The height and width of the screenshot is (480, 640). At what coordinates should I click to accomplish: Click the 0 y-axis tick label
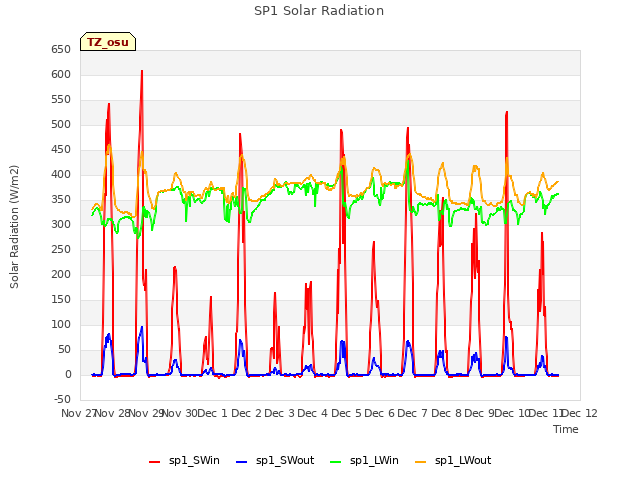pyautogui.click(x=68, y=374)
